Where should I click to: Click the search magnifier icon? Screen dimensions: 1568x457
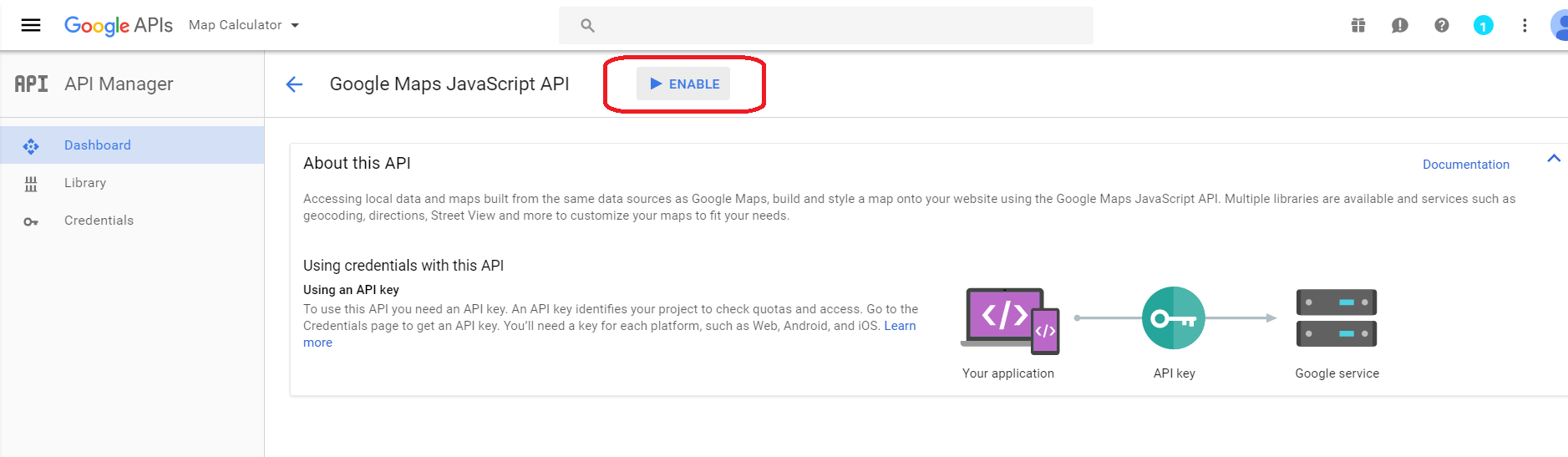[x=588, y=26]
